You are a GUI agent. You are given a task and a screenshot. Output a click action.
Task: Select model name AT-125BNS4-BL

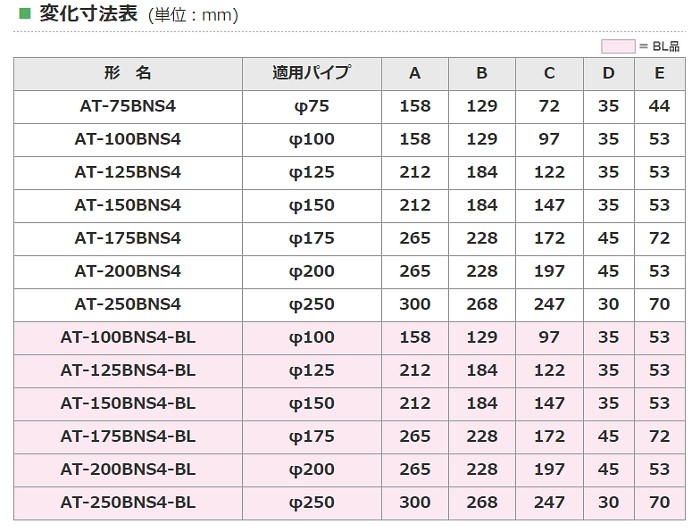[128, 370]
